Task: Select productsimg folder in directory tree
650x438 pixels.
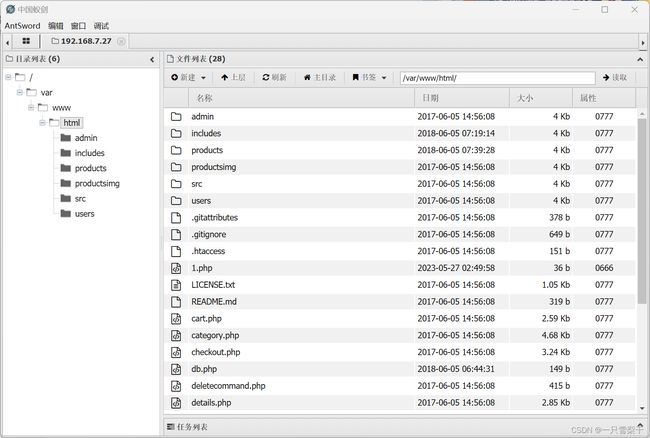Action: click(x=96, y=183)
